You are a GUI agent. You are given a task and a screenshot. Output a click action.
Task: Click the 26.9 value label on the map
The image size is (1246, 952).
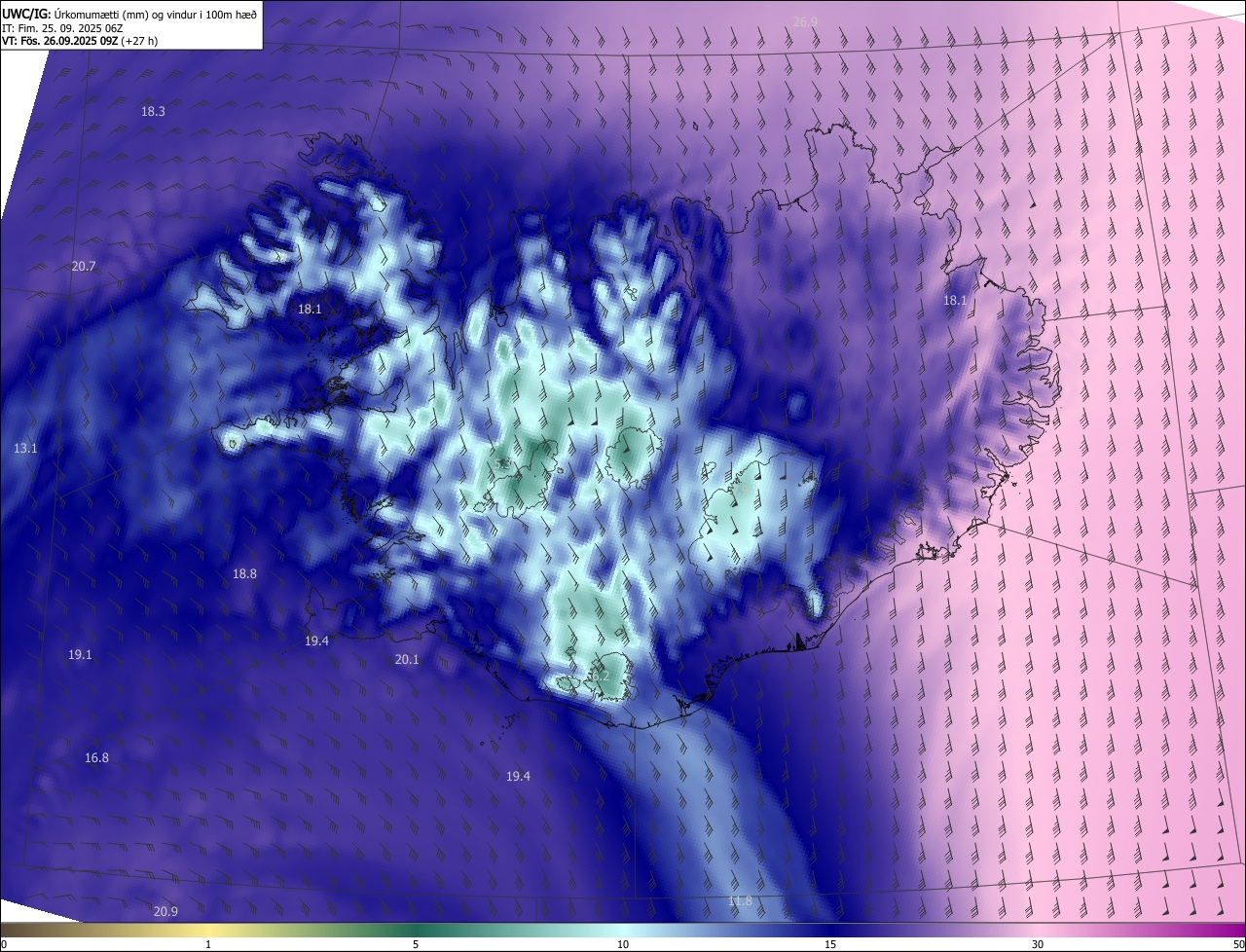pos(805,20)
